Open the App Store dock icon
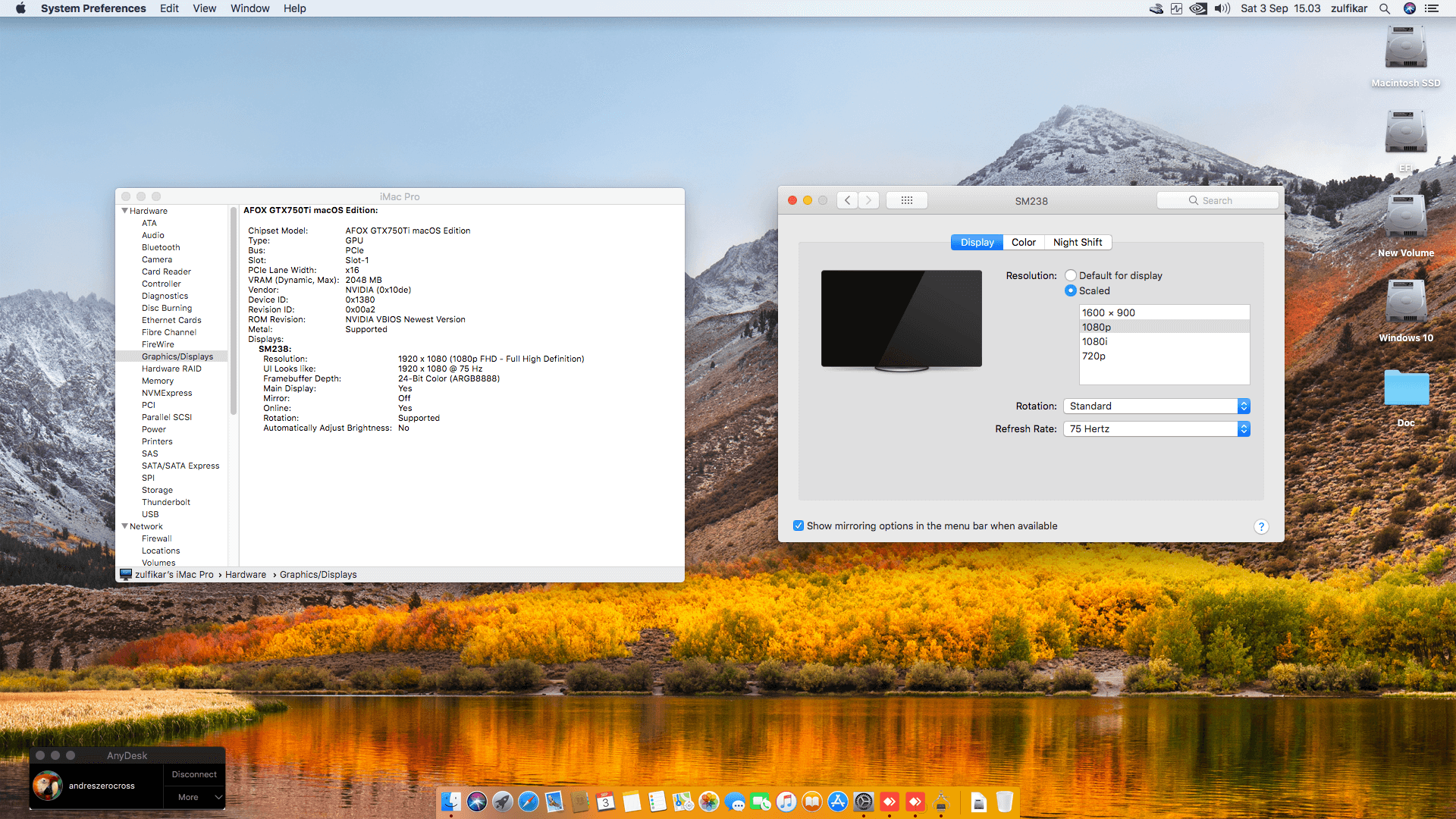1456x819 pixels. 838,802
